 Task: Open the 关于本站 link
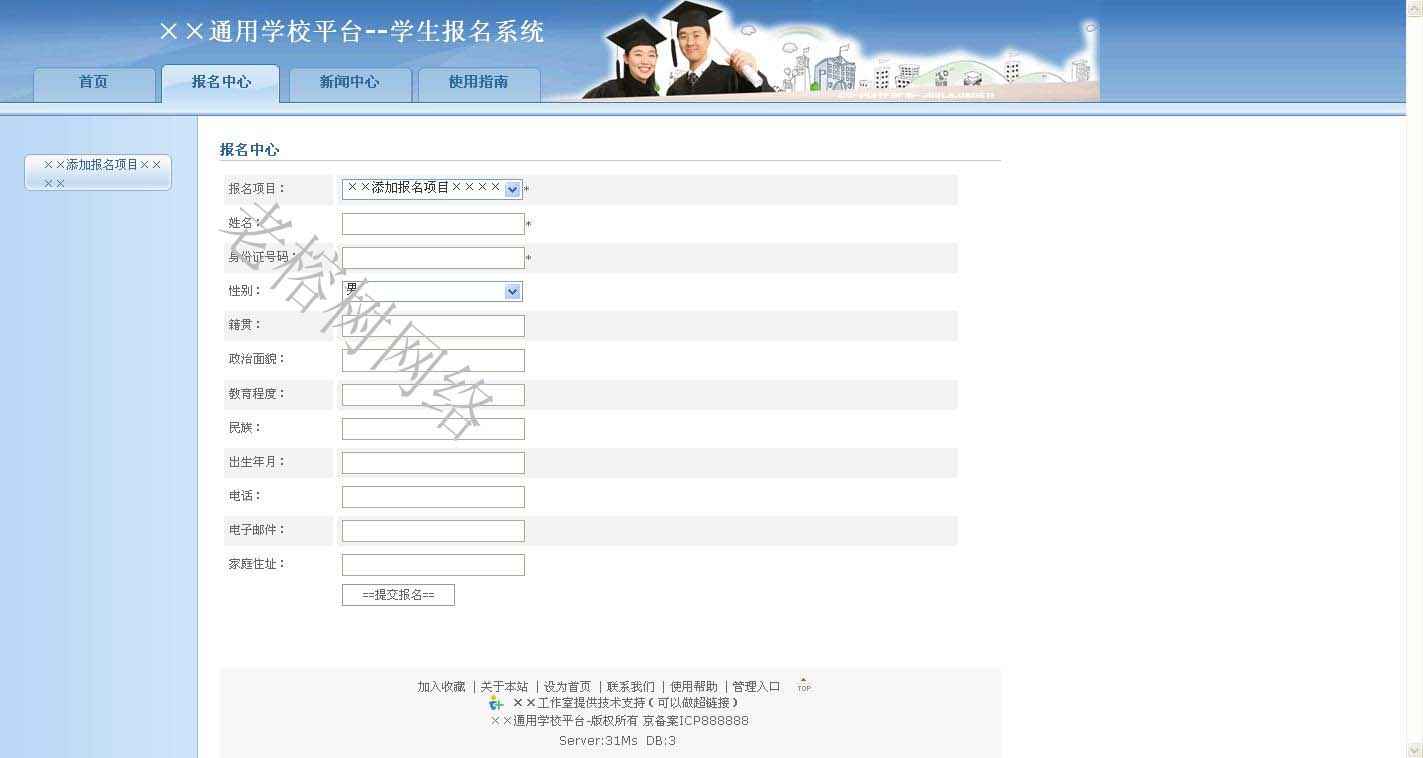click(x=504, y=687)
